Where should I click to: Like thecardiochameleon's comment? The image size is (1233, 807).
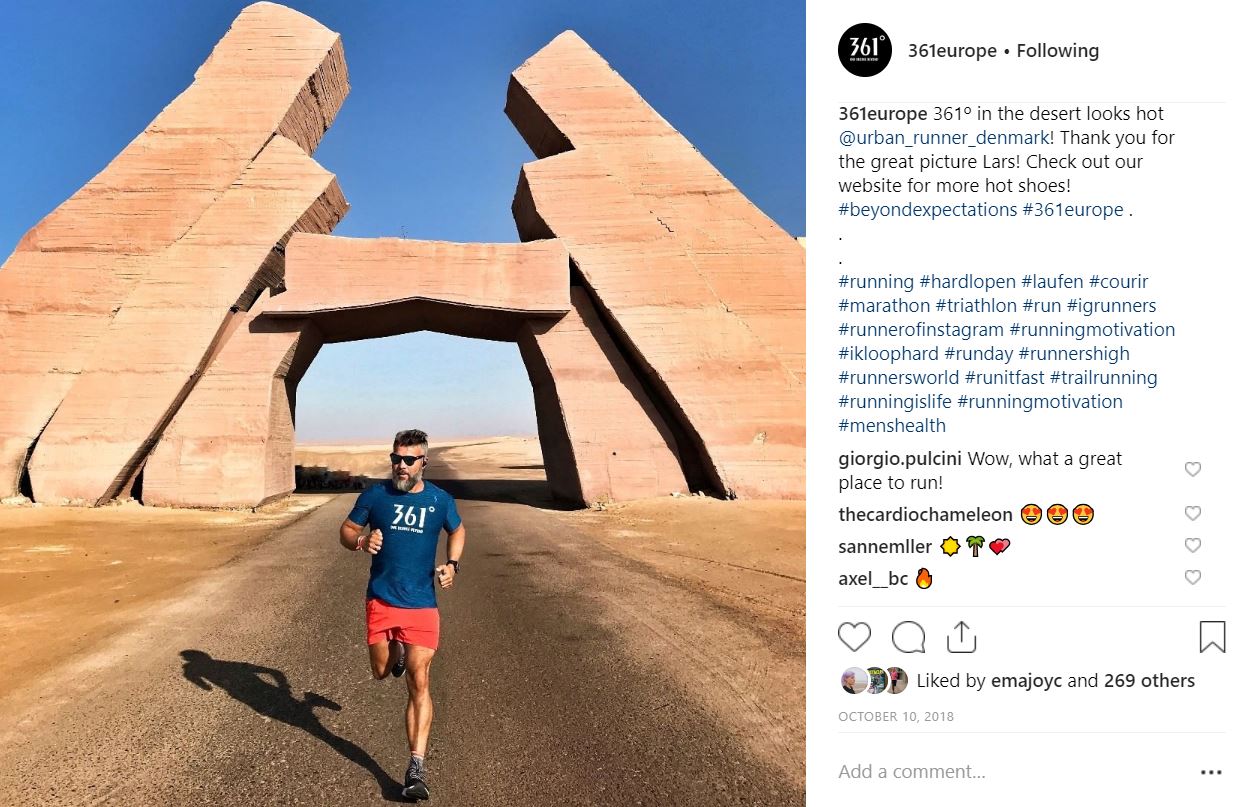coord(1192,513)
